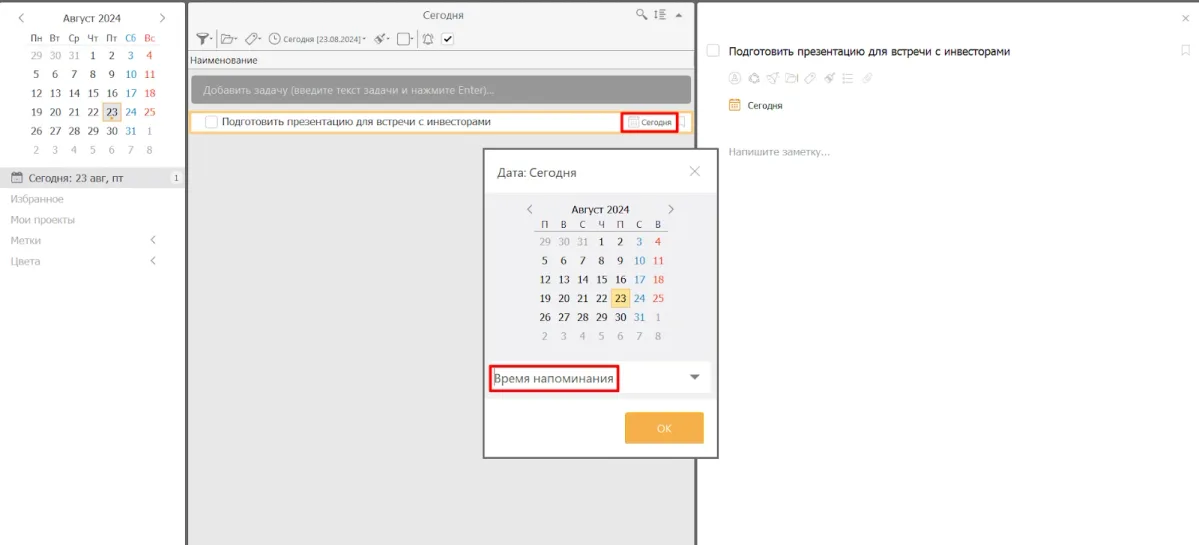Click the paperclip attachment icon in details
This screenshot has width=1199, height=545.
867,78
